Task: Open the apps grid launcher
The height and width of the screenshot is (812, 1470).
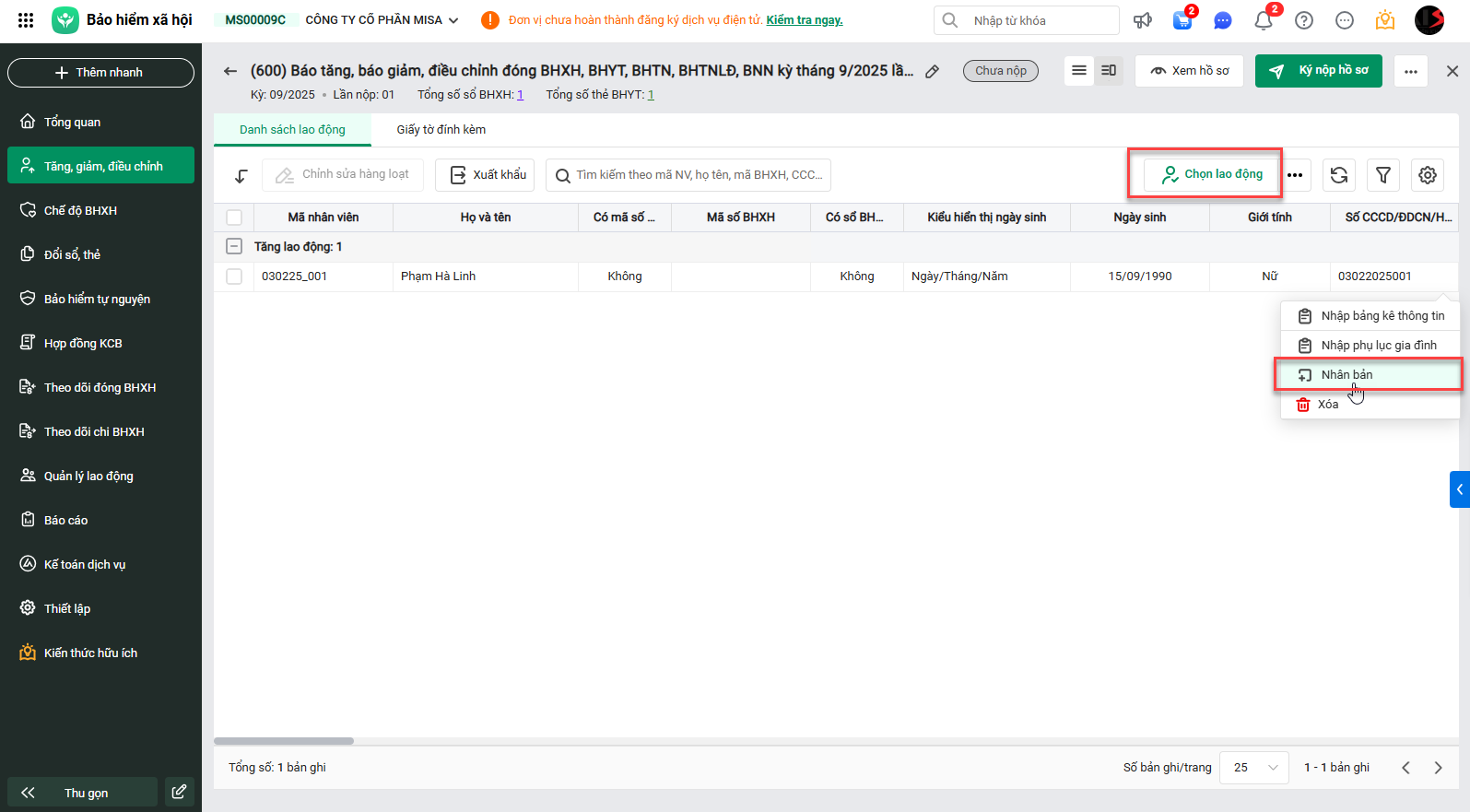Action: click(x=26, y=20)
